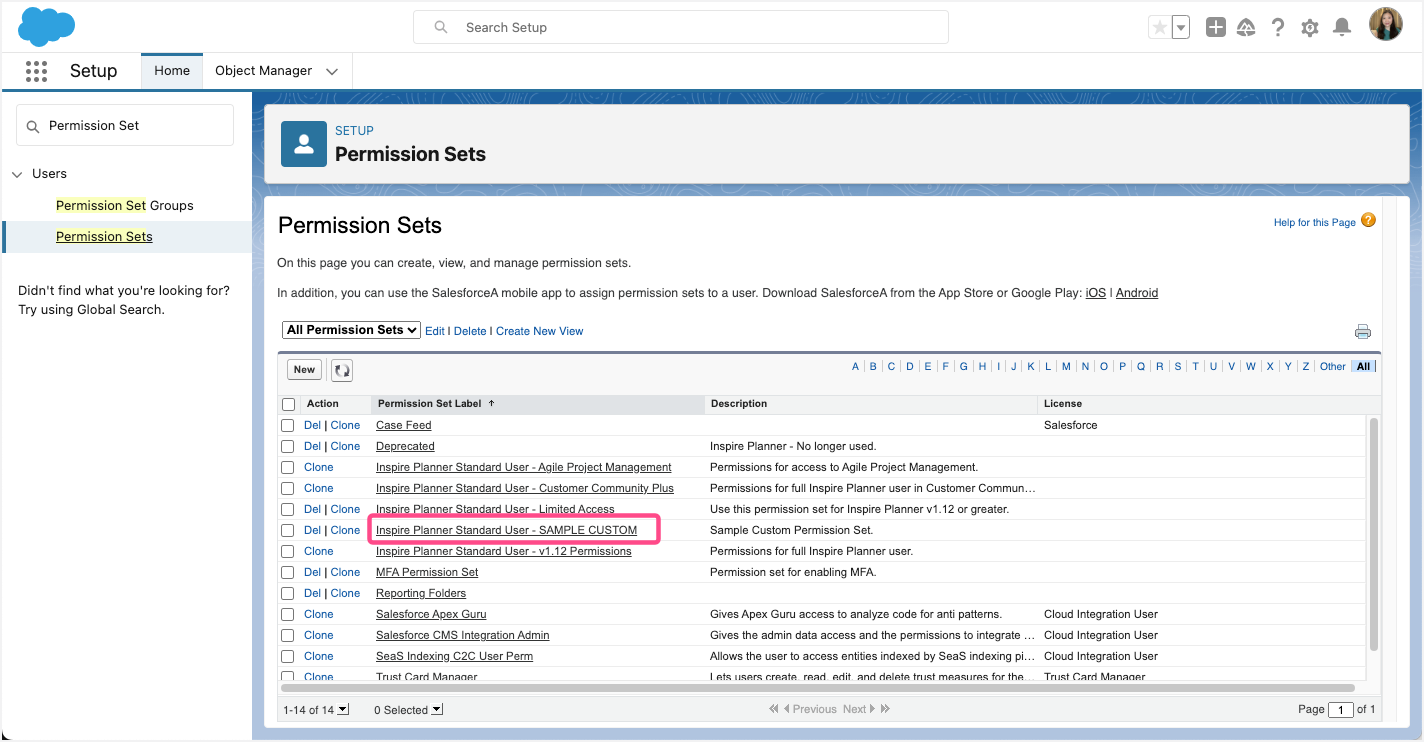Open the Setup gear menu
Image resolution: width=1424 pixels, height=742 pixels.
(1310, 28)
